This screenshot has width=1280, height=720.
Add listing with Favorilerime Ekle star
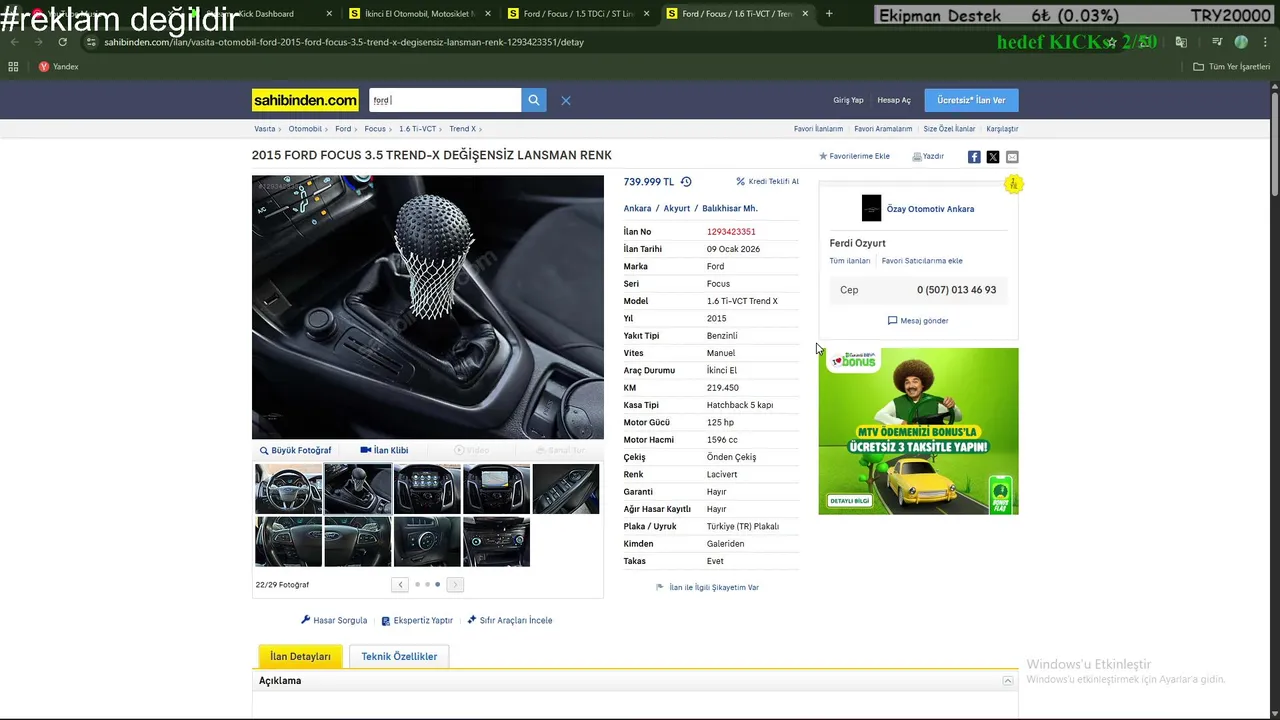pyautogui.click(x=854, y=156)
